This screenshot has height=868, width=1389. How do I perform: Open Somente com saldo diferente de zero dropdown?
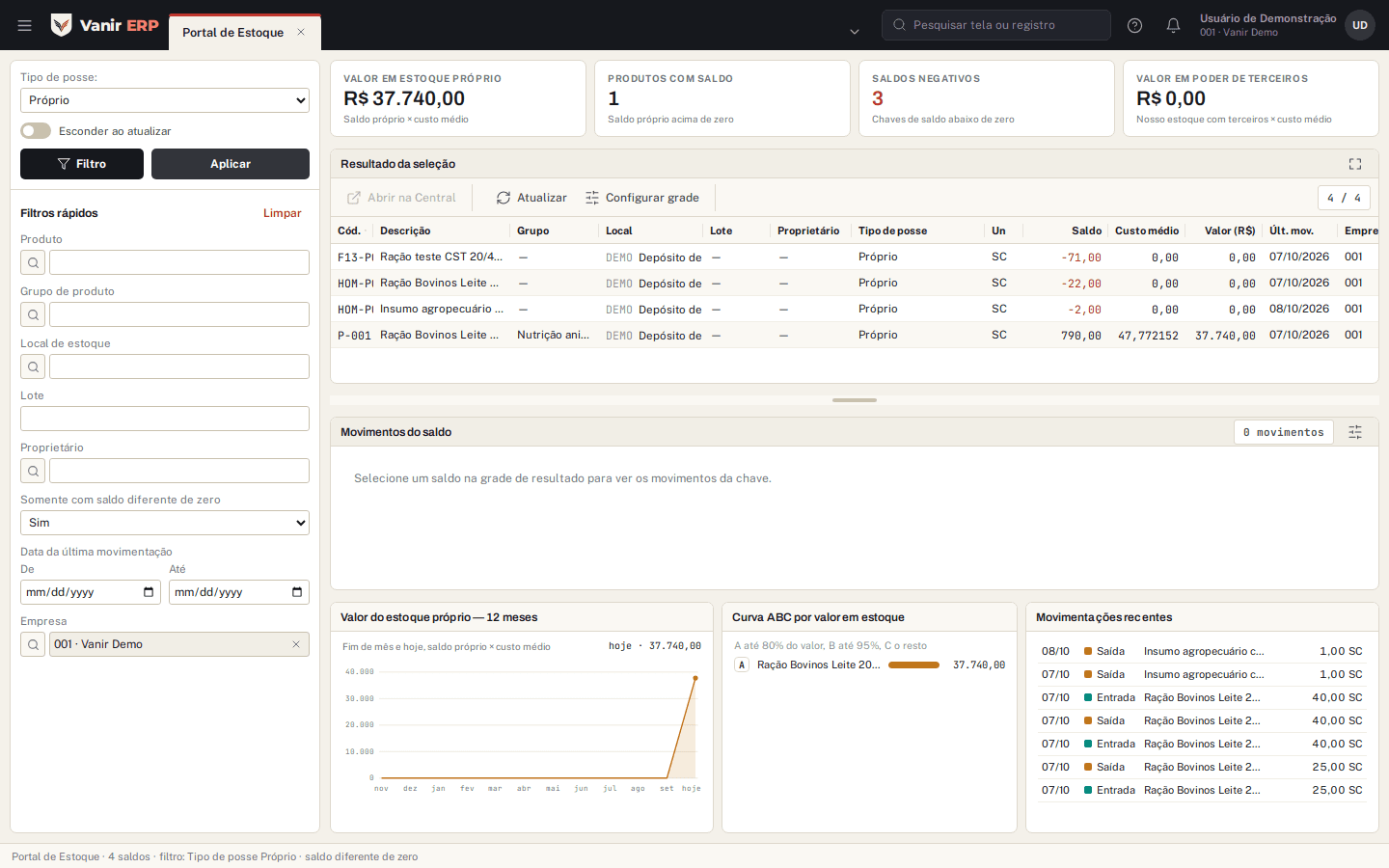[x=165, y=523]
